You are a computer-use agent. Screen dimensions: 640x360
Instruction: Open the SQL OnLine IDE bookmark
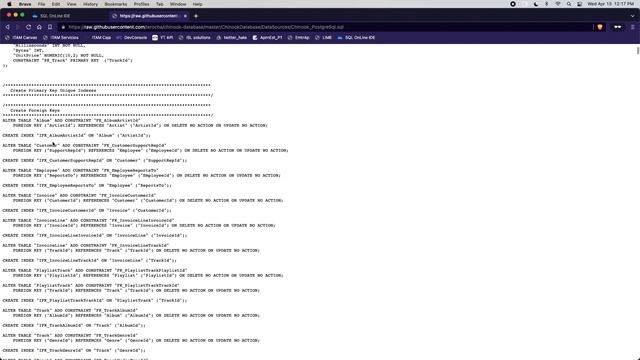point(356,38)
